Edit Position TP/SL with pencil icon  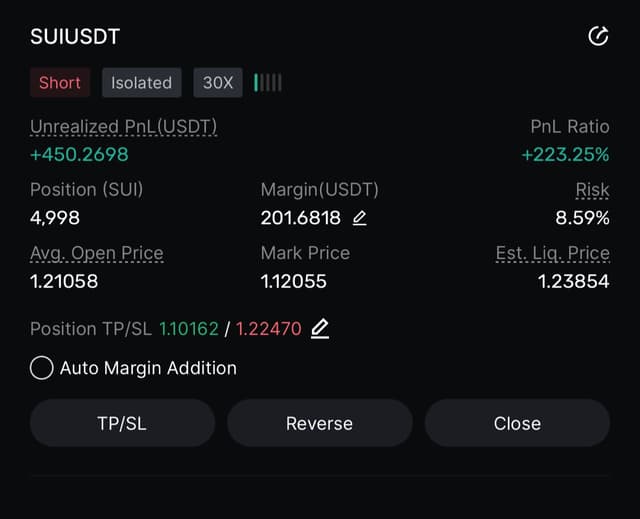point(320,328)
